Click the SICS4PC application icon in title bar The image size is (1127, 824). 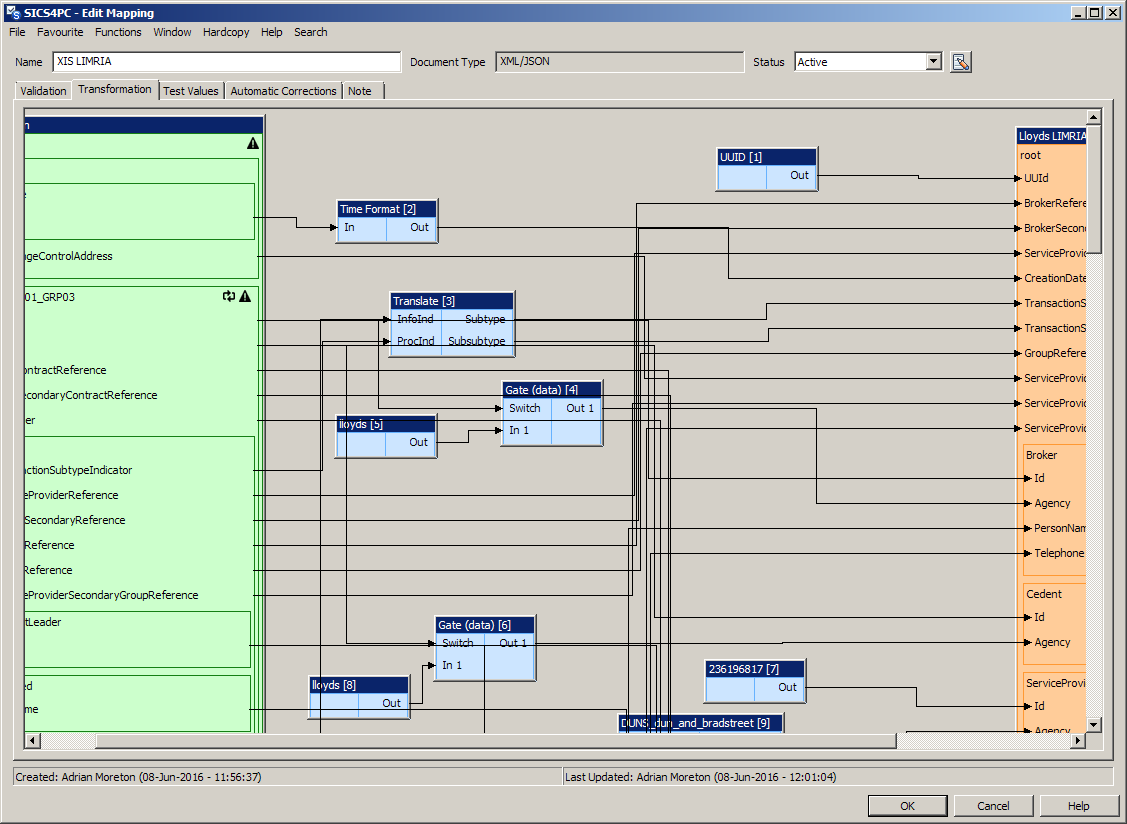tap(11, 12)
